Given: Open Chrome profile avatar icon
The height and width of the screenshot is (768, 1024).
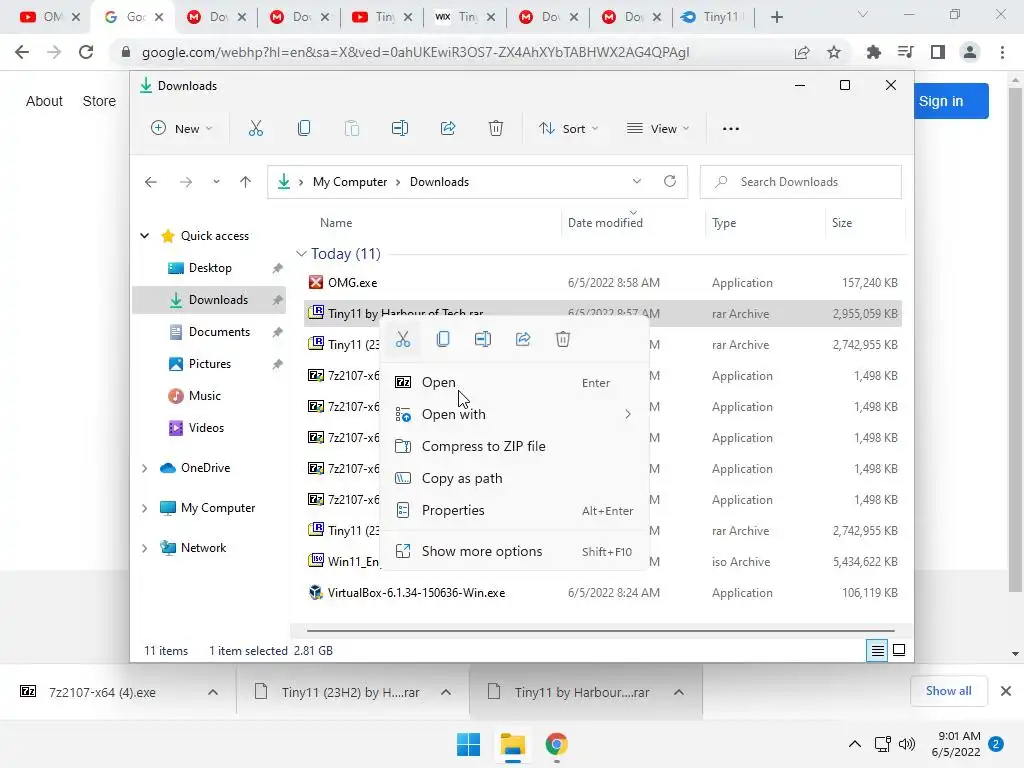Looking at the screenshot, I should (970, 52).
